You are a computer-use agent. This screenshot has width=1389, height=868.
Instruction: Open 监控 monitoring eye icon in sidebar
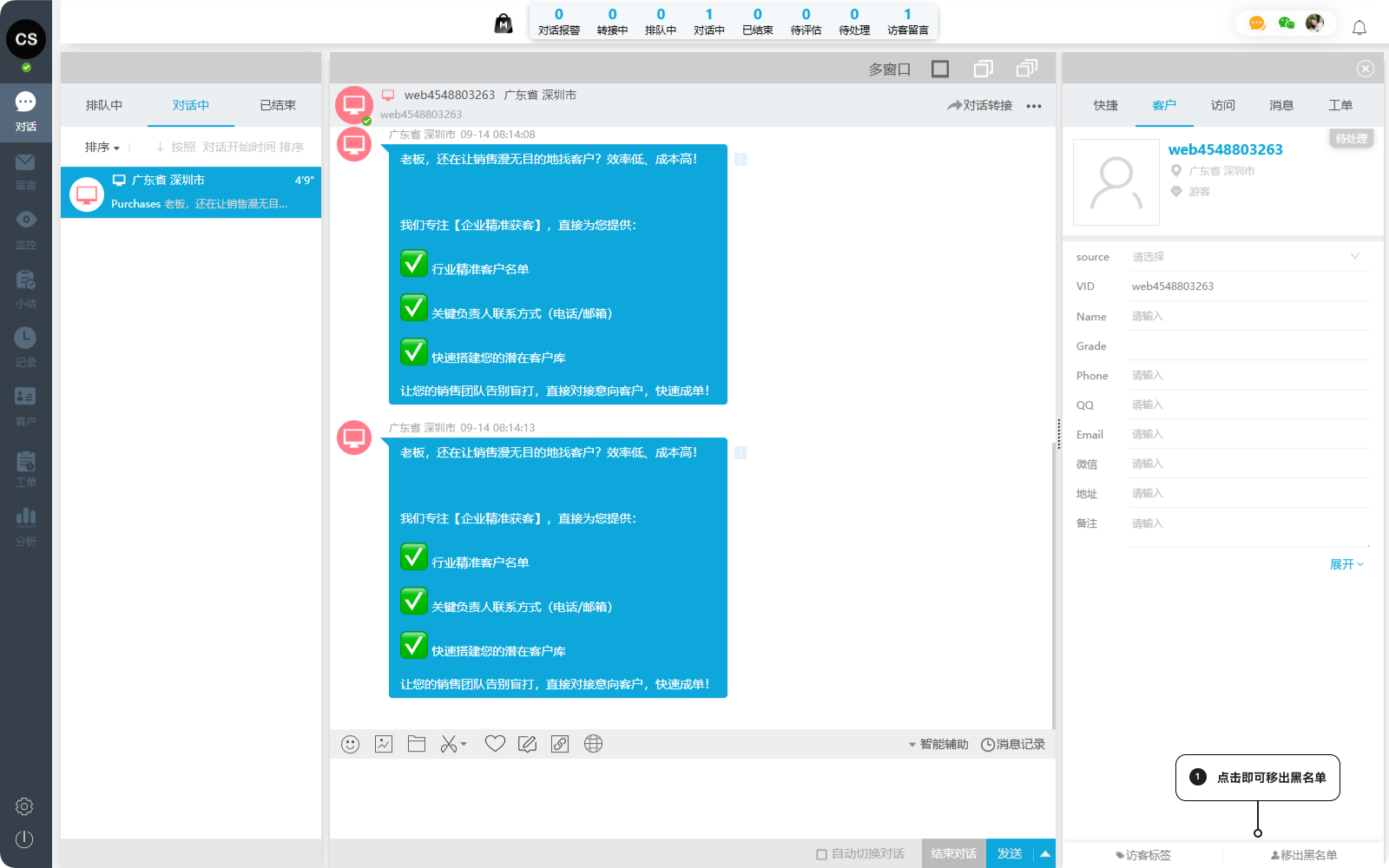(x=25, y=229)
